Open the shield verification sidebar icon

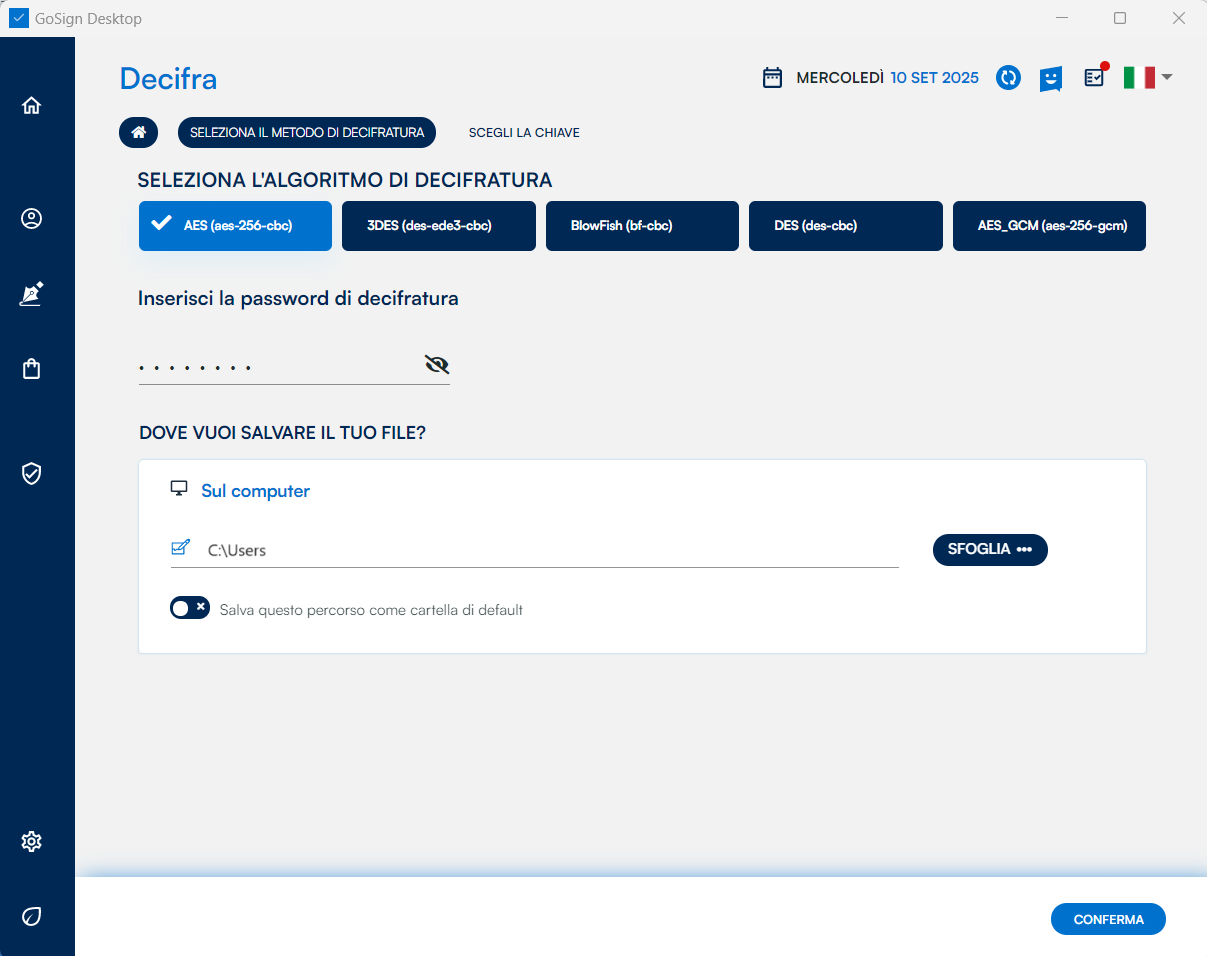32,473
